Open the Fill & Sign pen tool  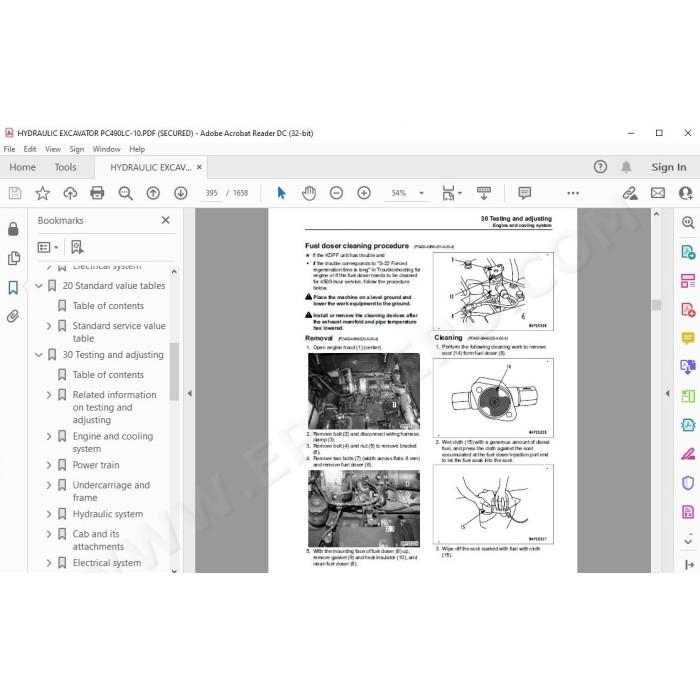pyautogui.click(x=688, y=454)
